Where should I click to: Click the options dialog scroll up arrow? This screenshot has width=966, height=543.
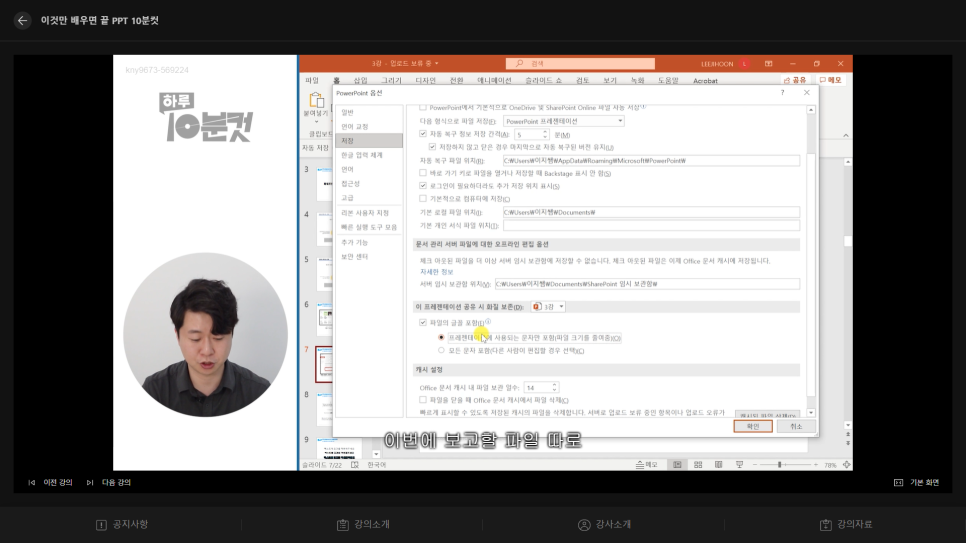point(811,110)
